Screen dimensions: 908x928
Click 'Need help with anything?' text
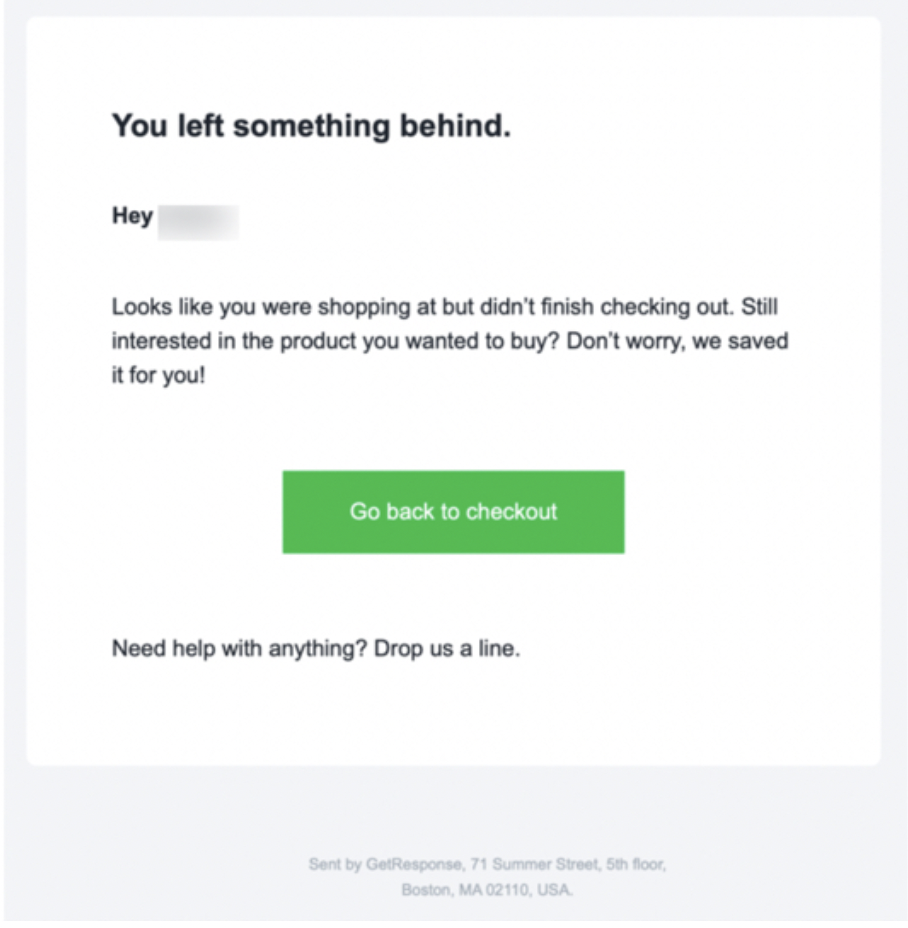click(x=240, y=649)
